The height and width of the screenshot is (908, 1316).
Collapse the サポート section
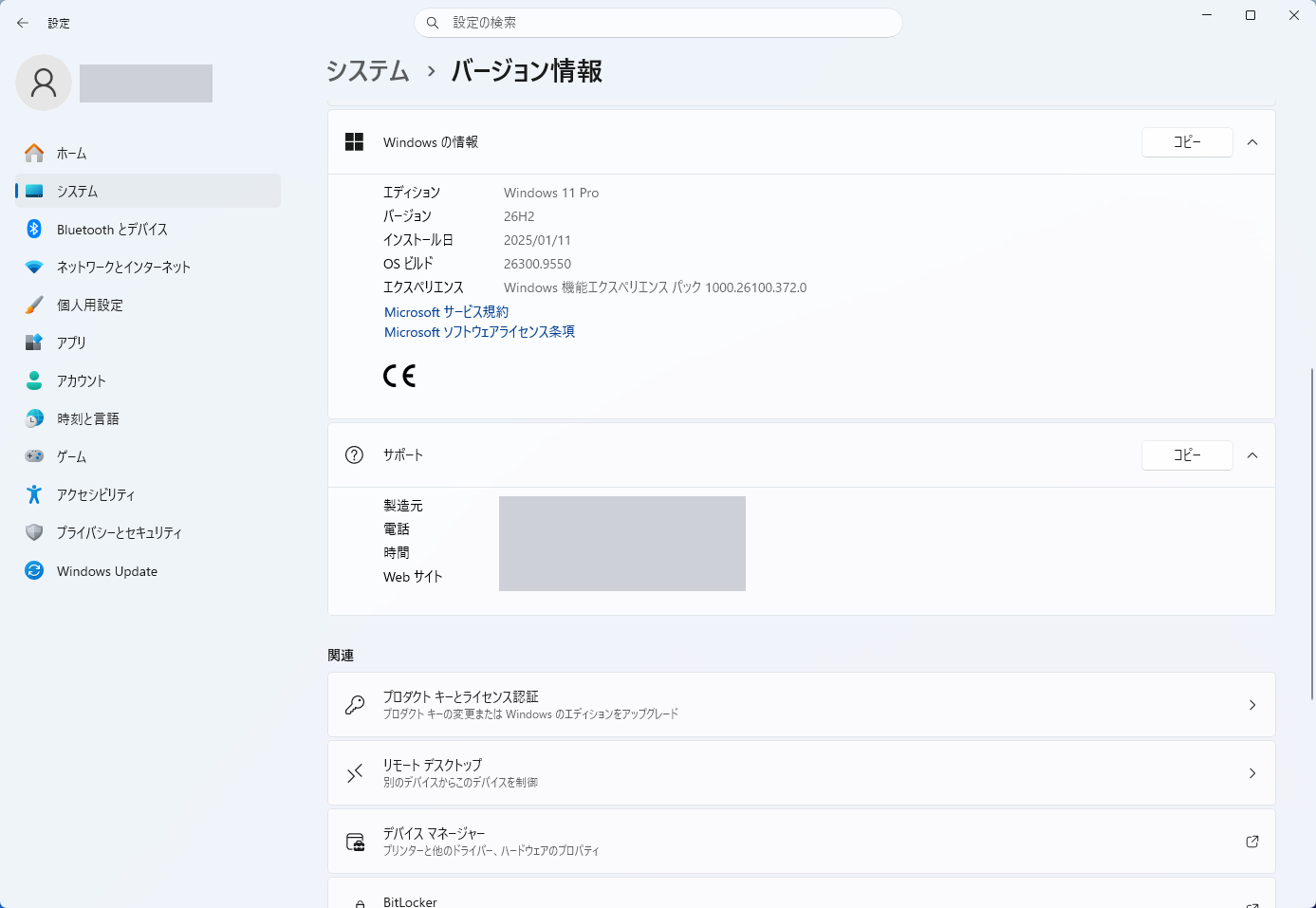pos(1252,455)
